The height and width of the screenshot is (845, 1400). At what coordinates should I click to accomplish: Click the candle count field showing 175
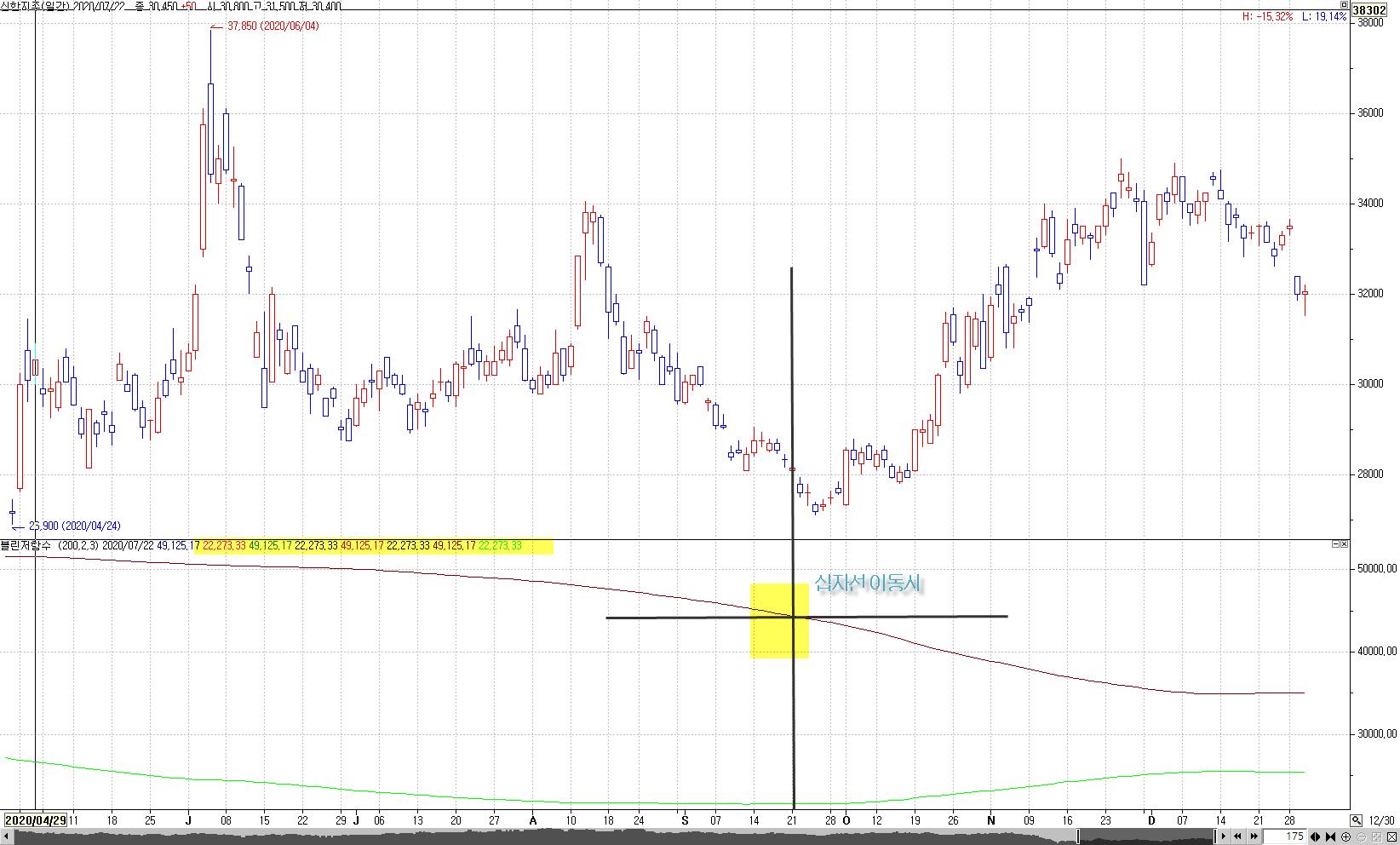[1285, 836]
